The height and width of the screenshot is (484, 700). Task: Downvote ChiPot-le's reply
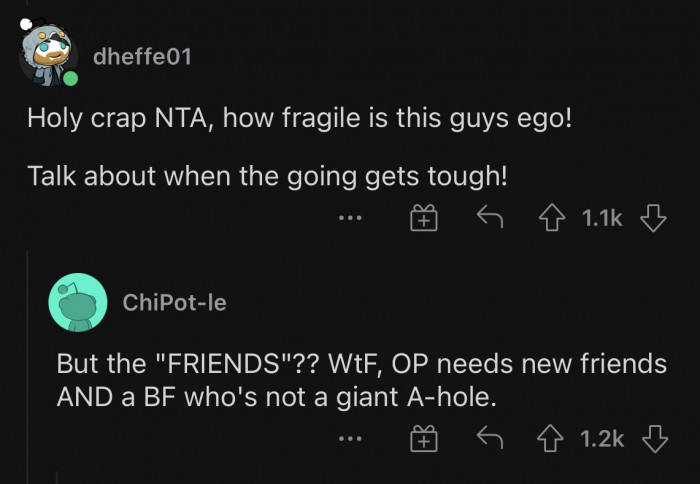click(653, 439)
